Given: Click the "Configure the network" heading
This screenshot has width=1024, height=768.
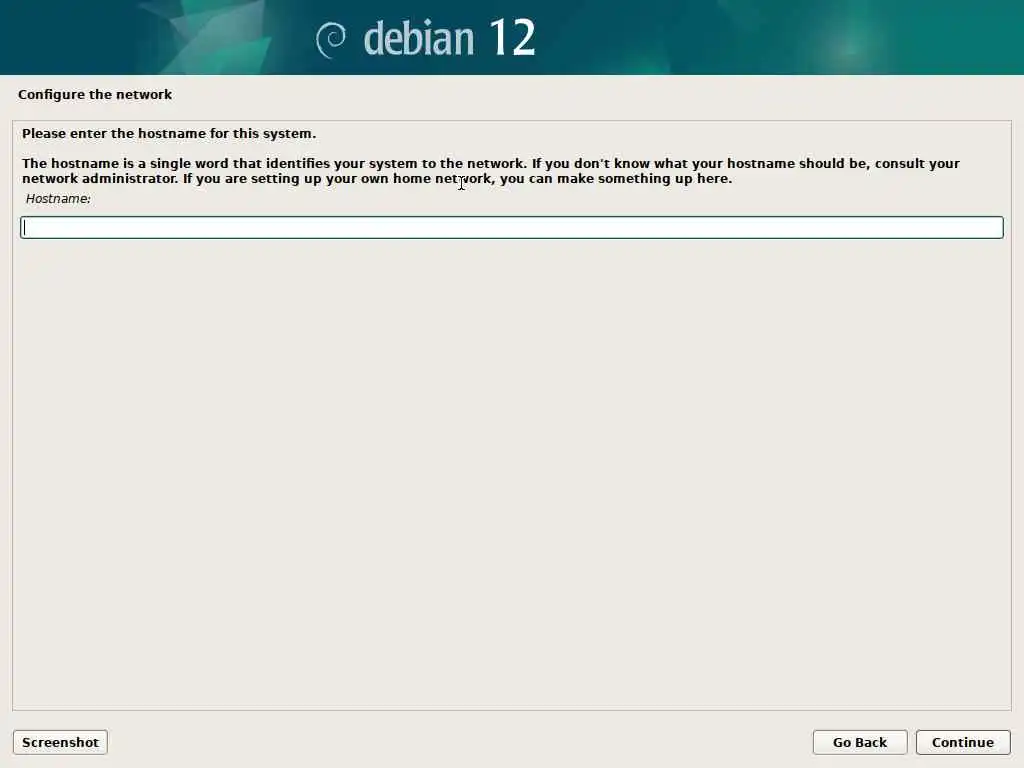Looking at the screenshot, I should pos(95,95).
